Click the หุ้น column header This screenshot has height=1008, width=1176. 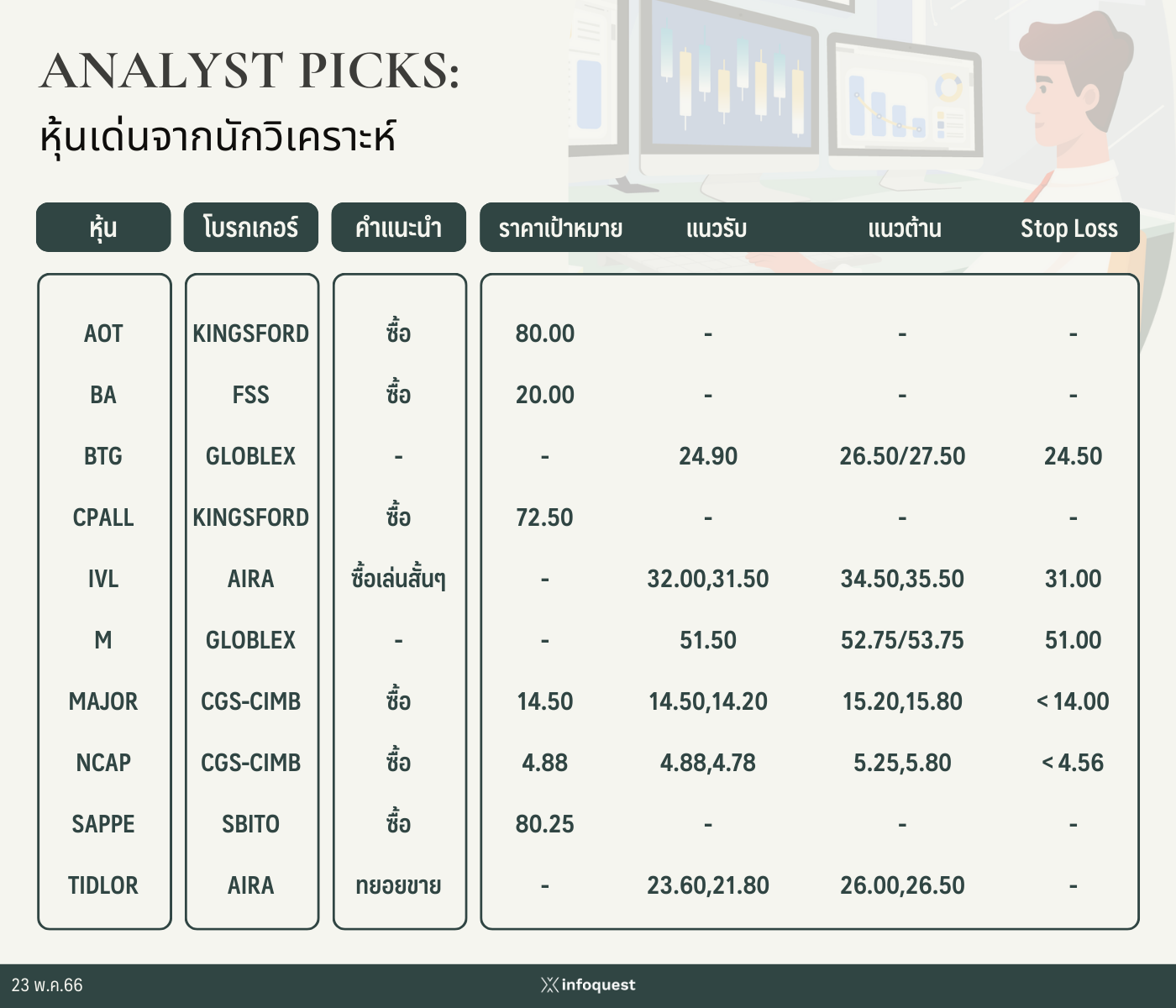(x=103, y=228)
